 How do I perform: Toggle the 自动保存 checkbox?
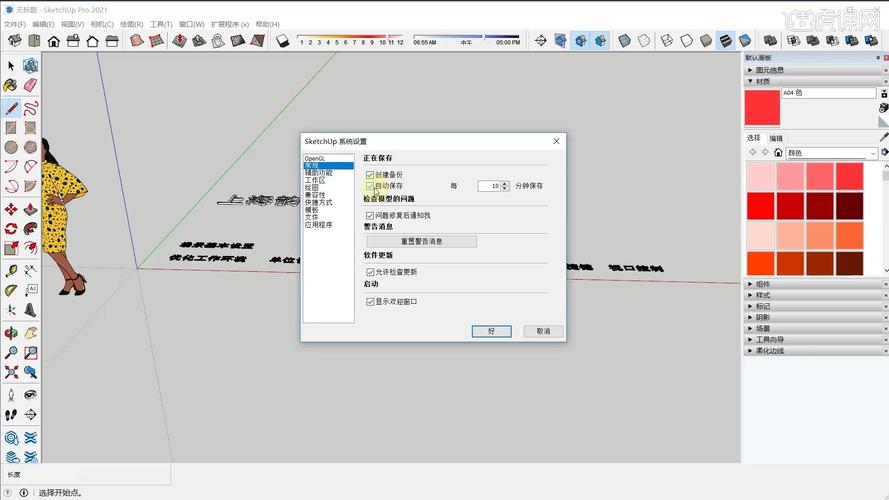point(370,186)
